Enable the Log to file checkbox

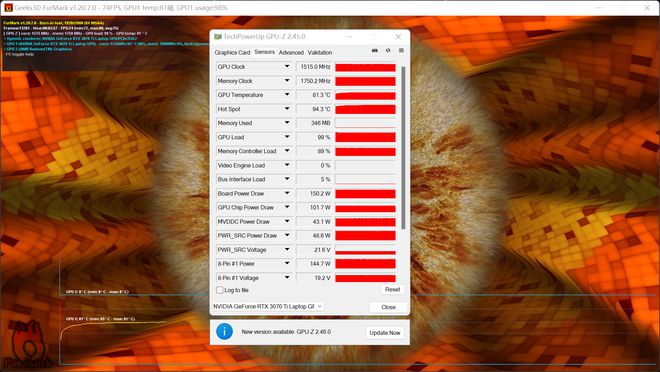click(x=219, y=290)
